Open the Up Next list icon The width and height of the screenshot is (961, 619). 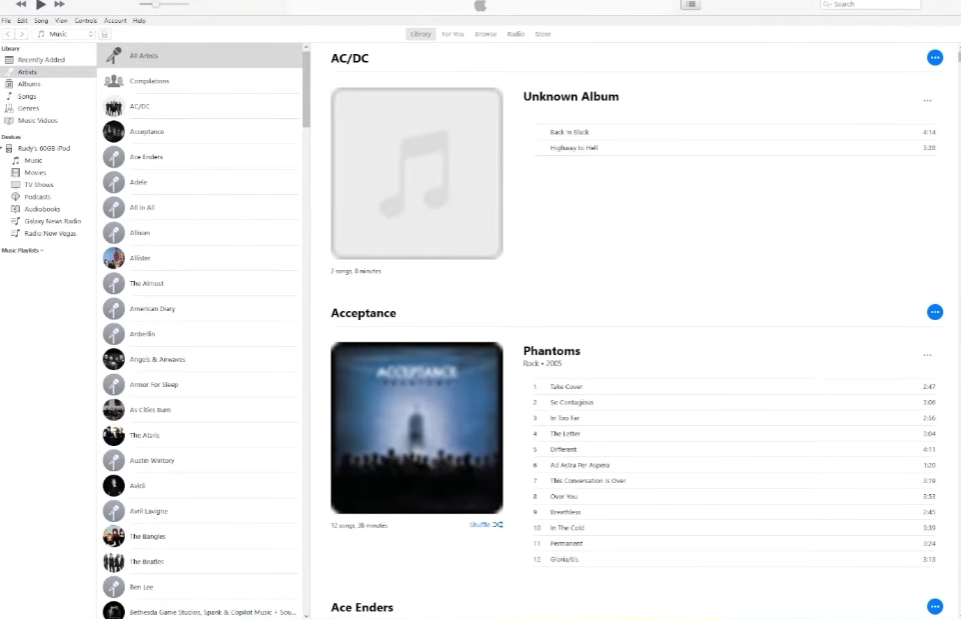click(x=690, y=4)
